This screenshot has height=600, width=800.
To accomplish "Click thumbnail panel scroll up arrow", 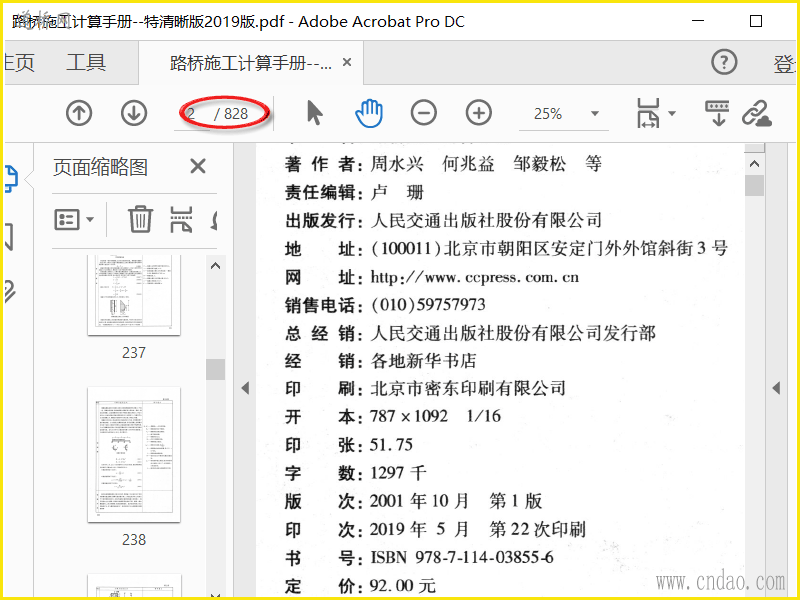I will pos(215,265).
